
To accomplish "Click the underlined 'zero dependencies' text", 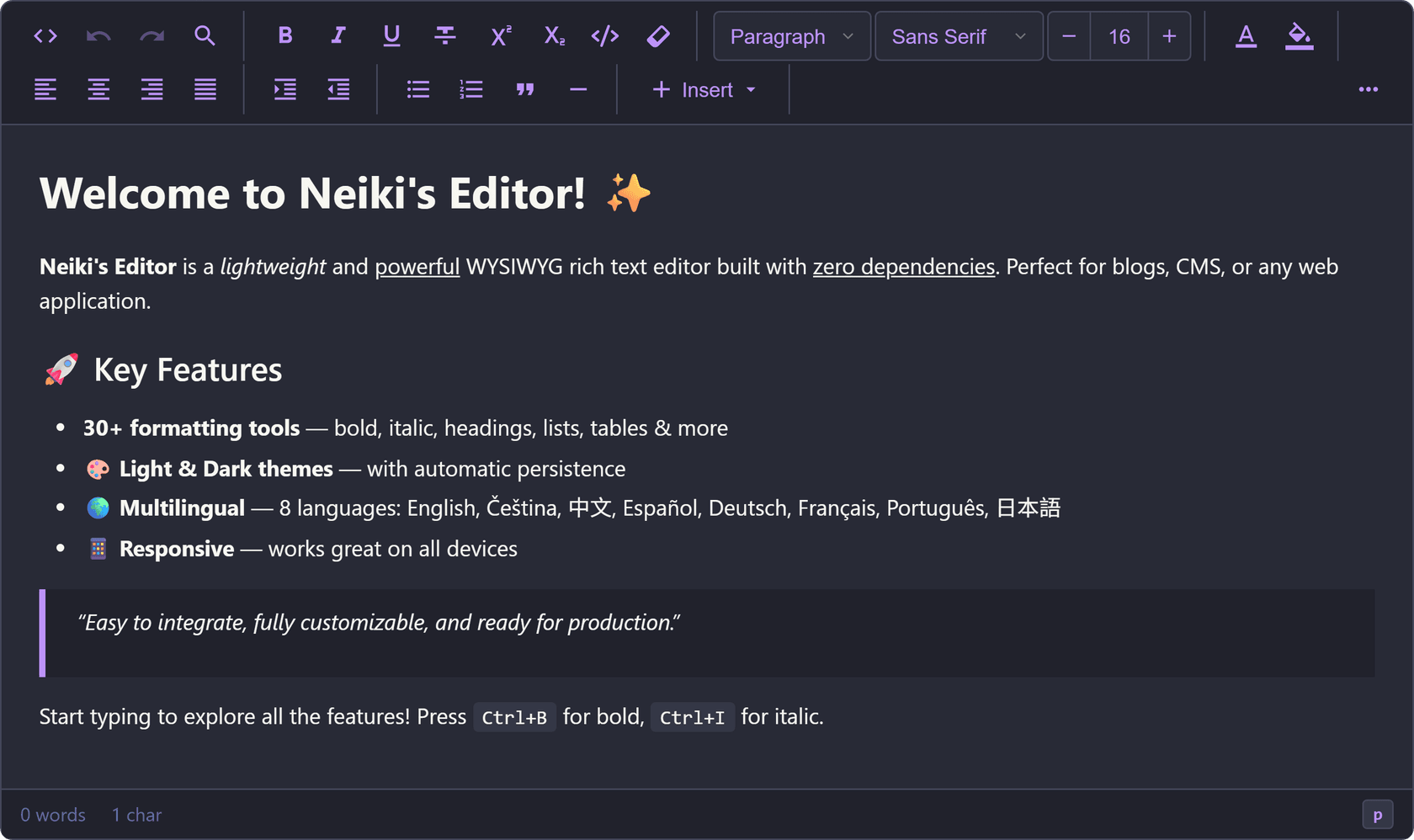I will coord(904,267).
